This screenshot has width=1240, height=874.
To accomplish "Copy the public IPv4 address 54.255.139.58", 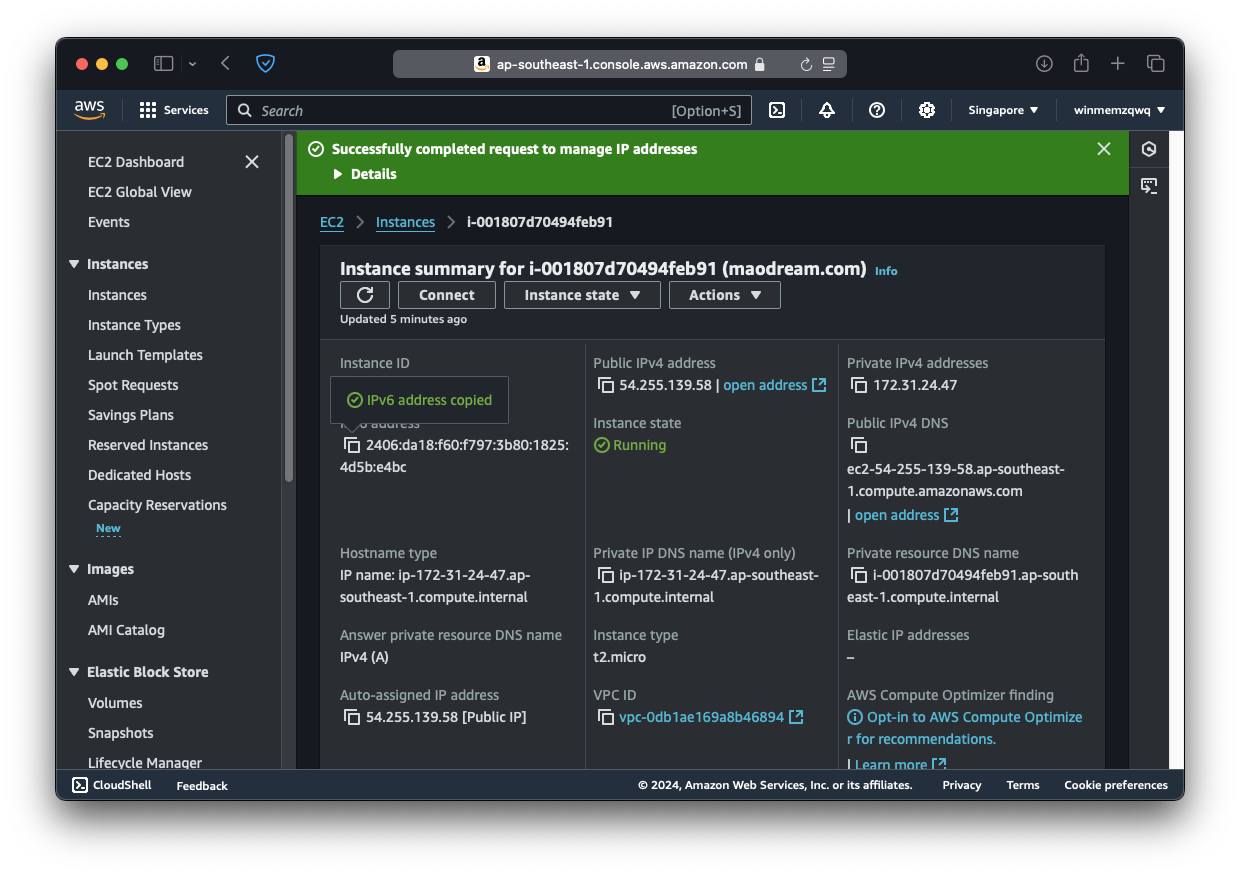I will point(606,385).
